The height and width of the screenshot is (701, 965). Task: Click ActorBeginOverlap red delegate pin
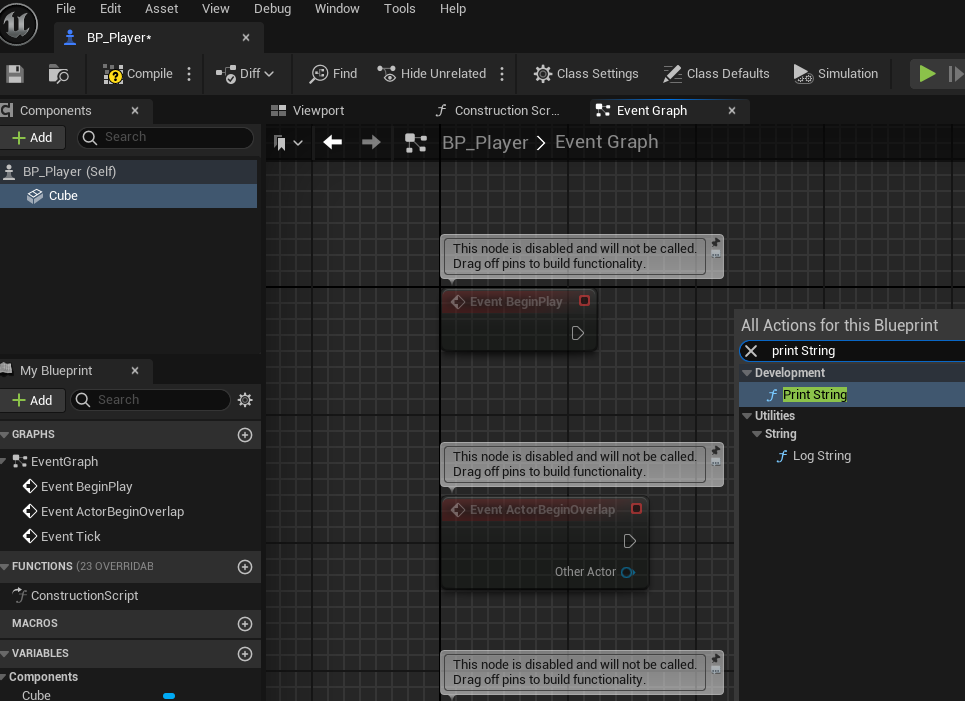click(x=636, y=508)
